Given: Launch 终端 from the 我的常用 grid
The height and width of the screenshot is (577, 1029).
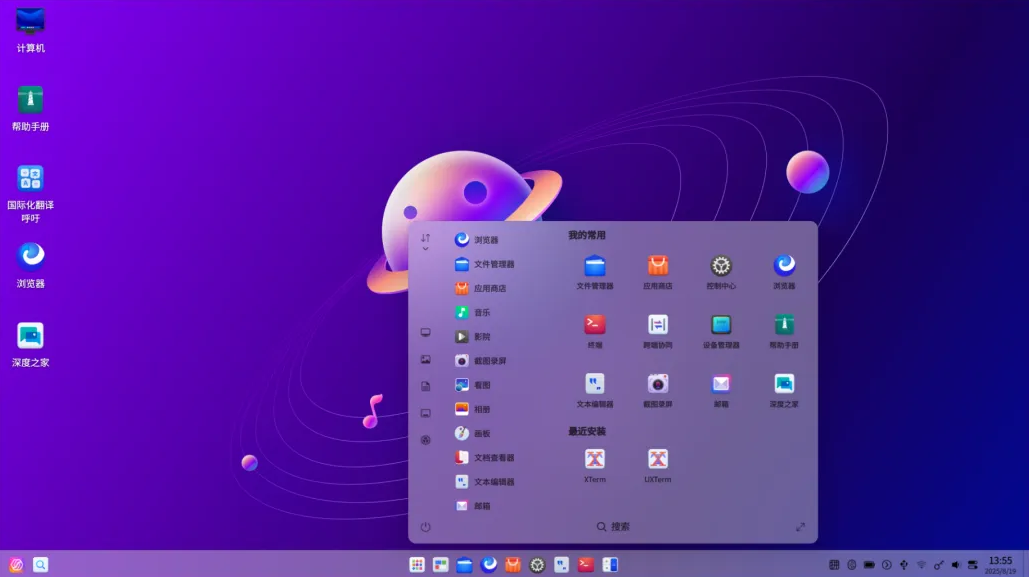Looking at the screenshot, I should pos(595,331).
